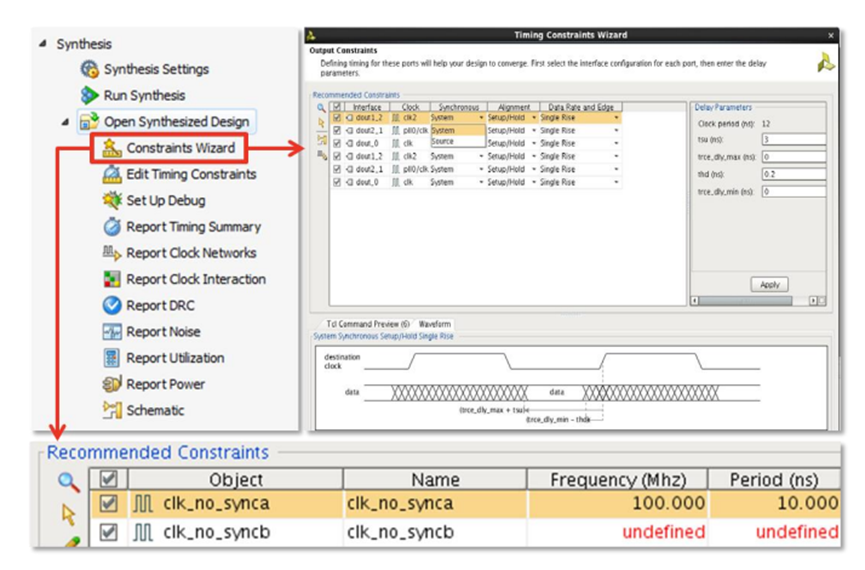This screenshot has height=570, width=865.
Task: Toggle select-all checkbox in clock table header
Action: click(x=109, y=480)
